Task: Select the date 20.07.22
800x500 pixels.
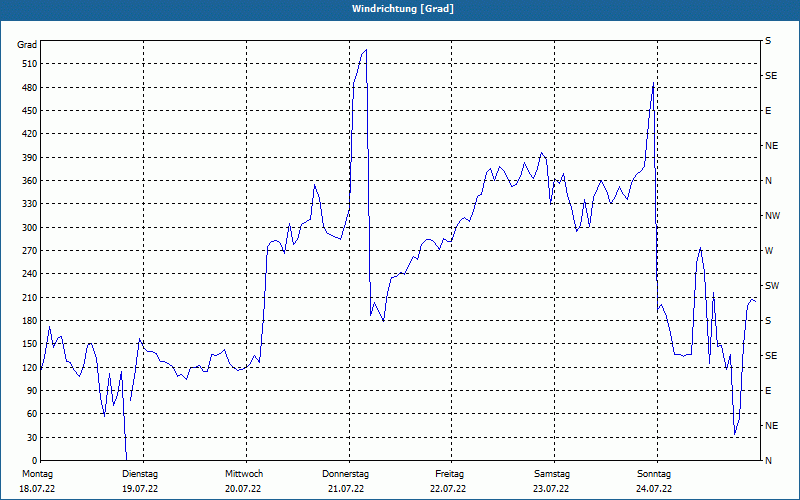Action: (x=243, y=489)
